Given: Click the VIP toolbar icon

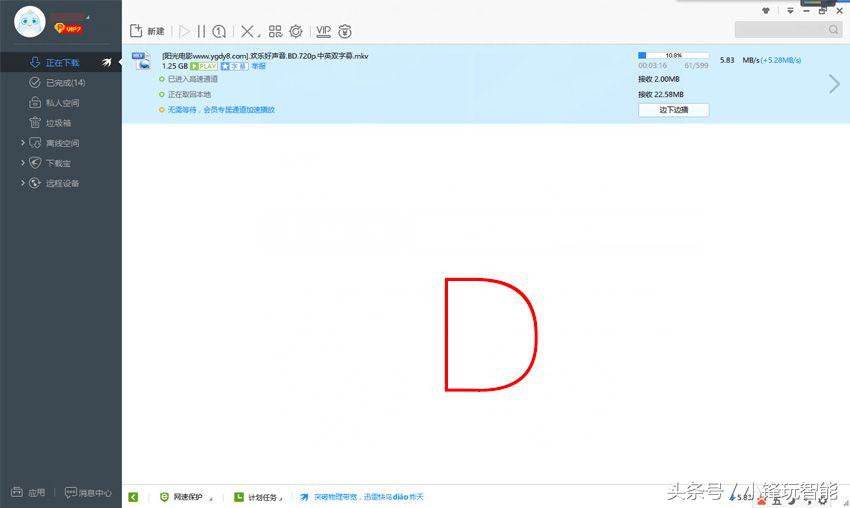Looking at the screenshot, I should (x=324, y=31).
